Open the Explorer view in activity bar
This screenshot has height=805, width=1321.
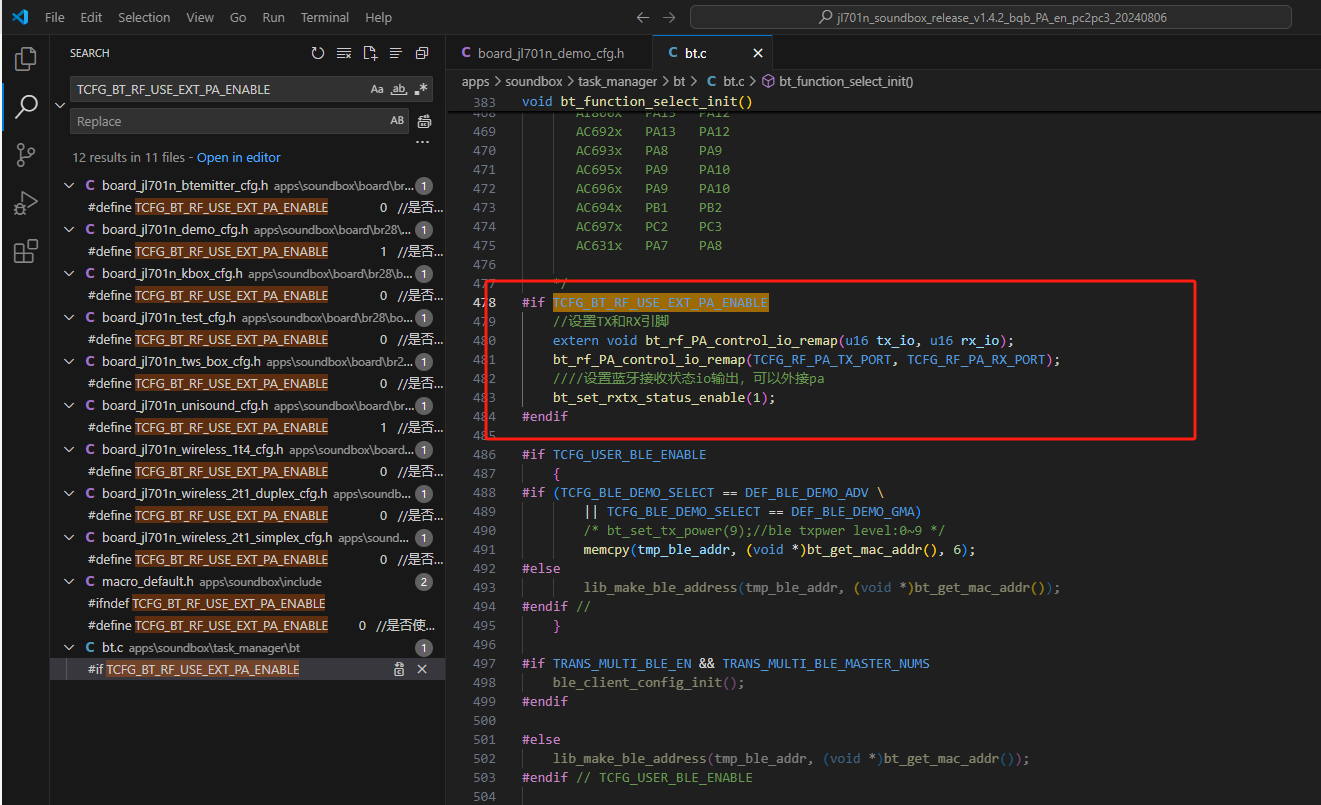click(26, 58)
